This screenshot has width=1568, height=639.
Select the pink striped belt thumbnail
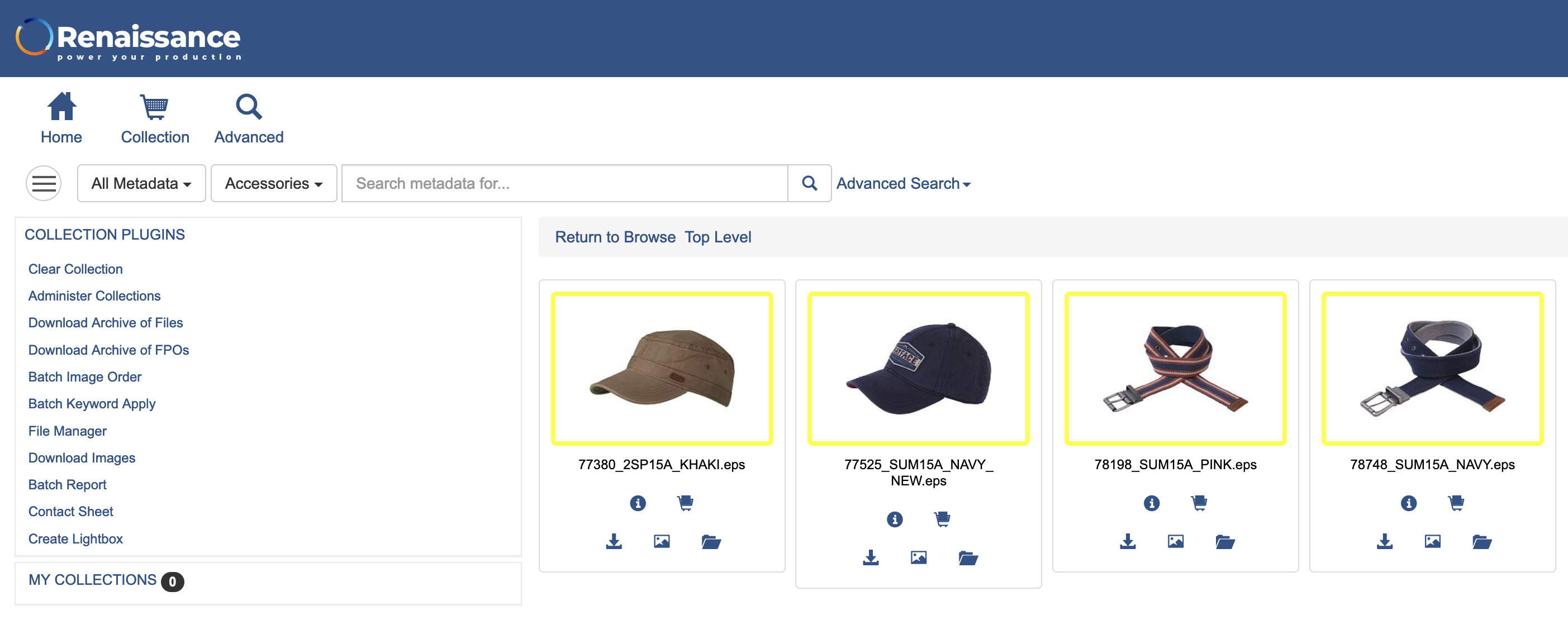coord(1175,369)
